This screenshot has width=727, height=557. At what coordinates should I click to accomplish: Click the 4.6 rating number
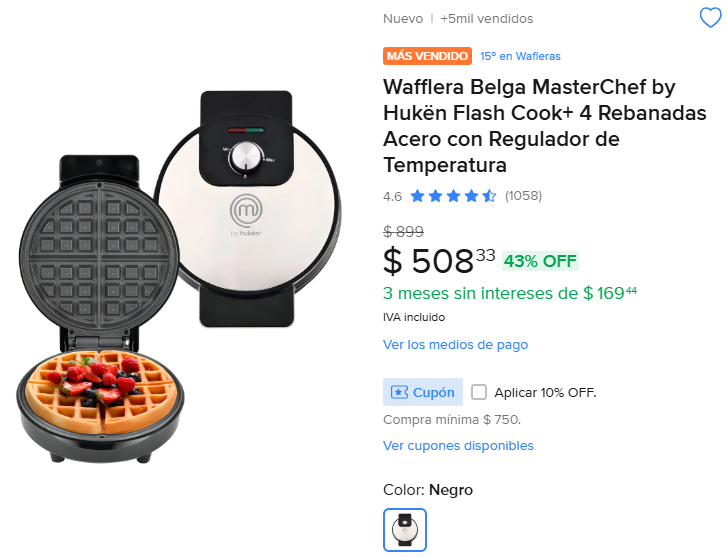click(x=393, y=196)
